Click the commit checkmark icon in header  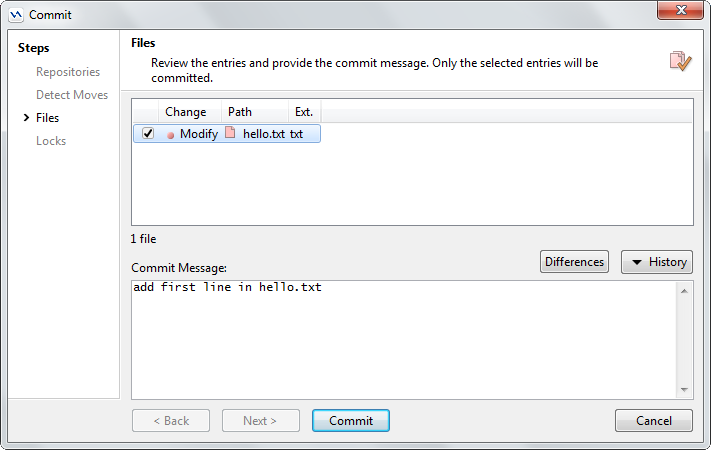click(x=680, y=61)
